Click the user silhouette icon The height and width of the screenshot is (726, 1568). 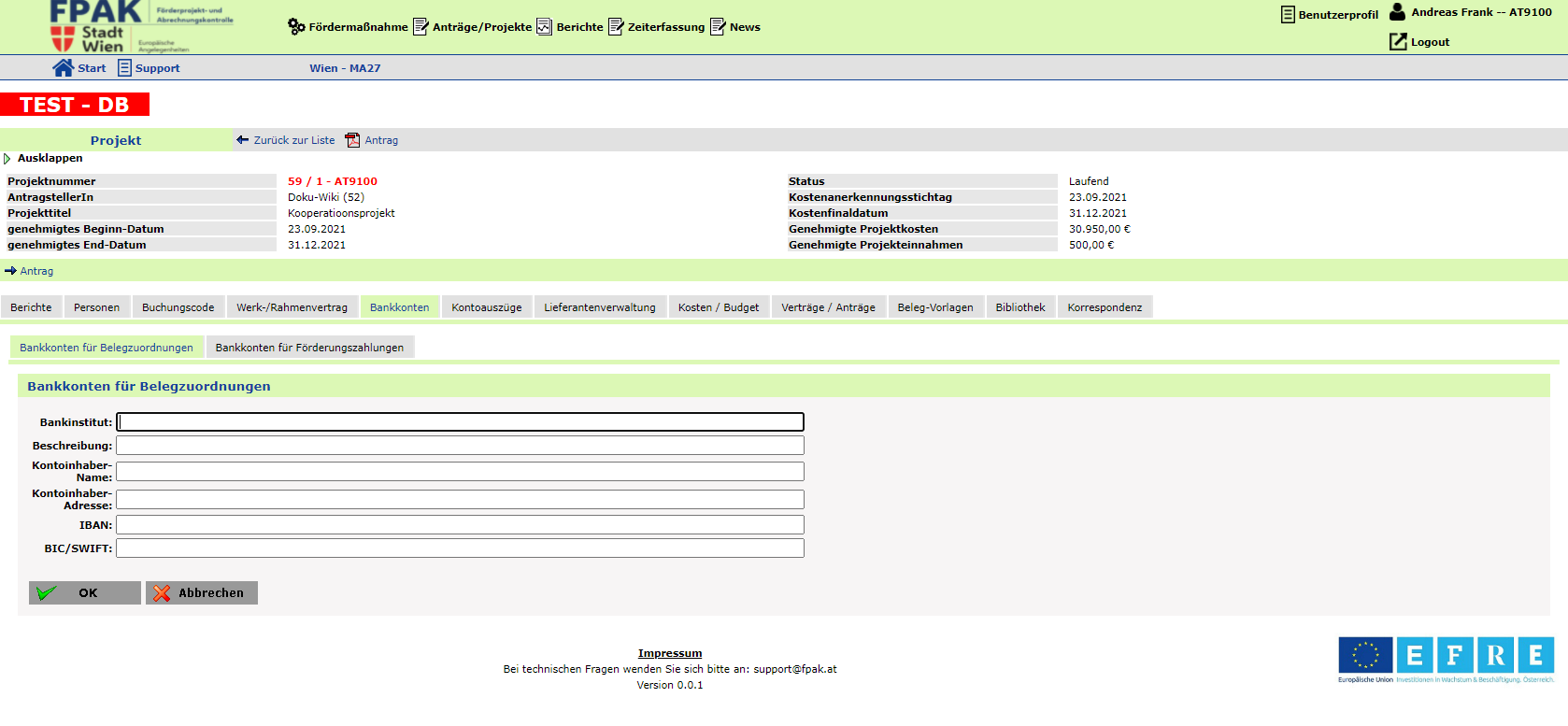[1397, 12]
